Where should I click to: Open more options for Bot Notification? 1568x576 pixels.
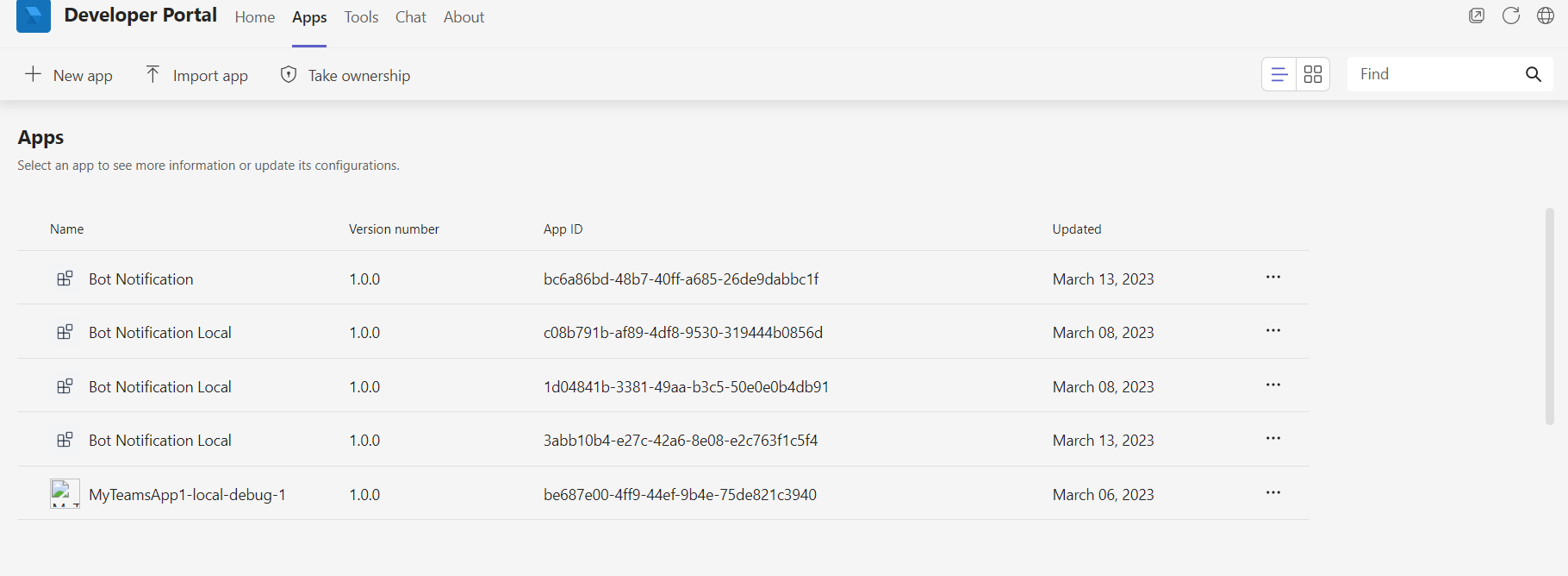tap(1273, 278)
